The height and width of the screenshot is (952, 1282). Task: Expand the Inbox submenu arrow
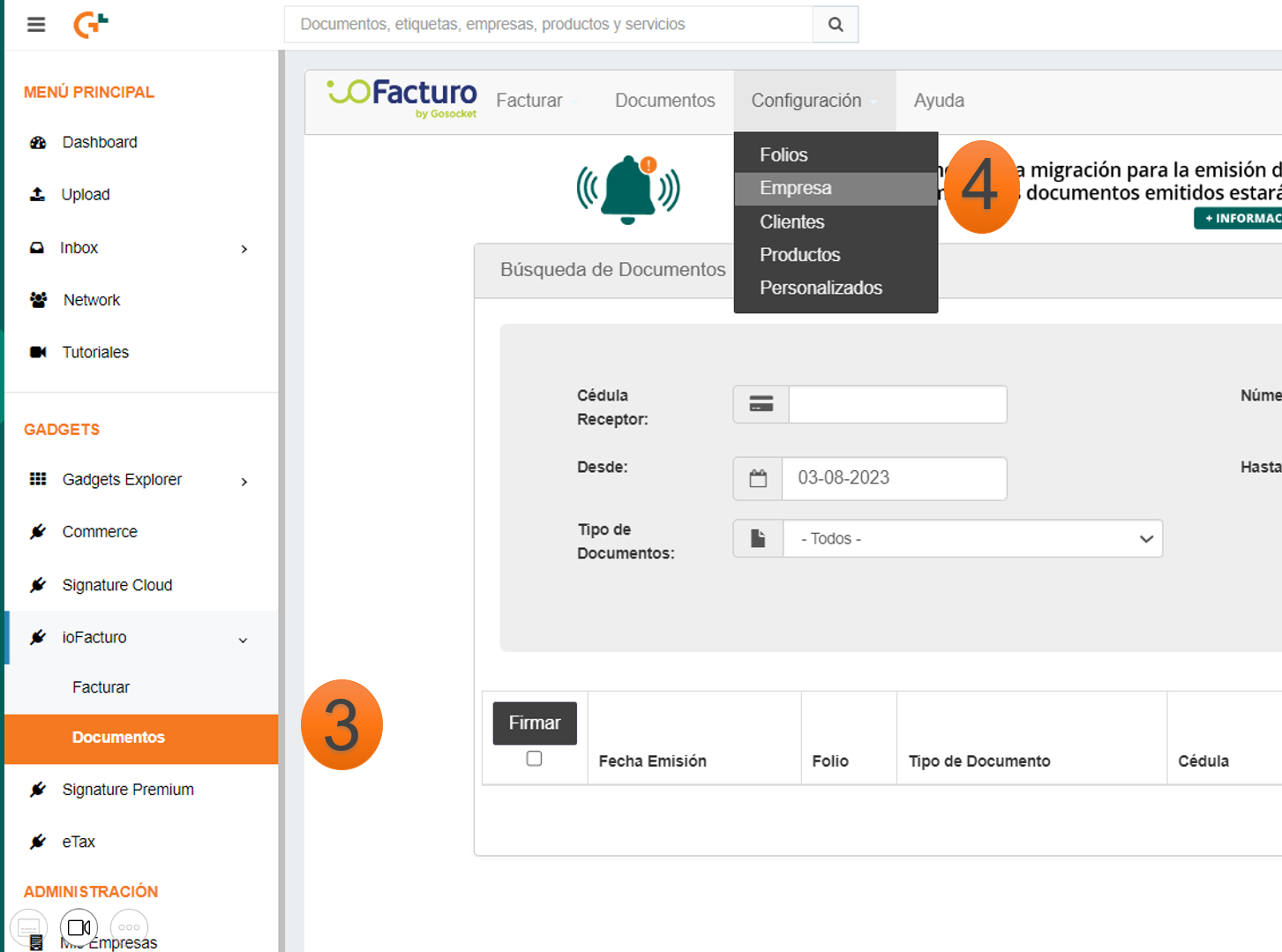244,249
